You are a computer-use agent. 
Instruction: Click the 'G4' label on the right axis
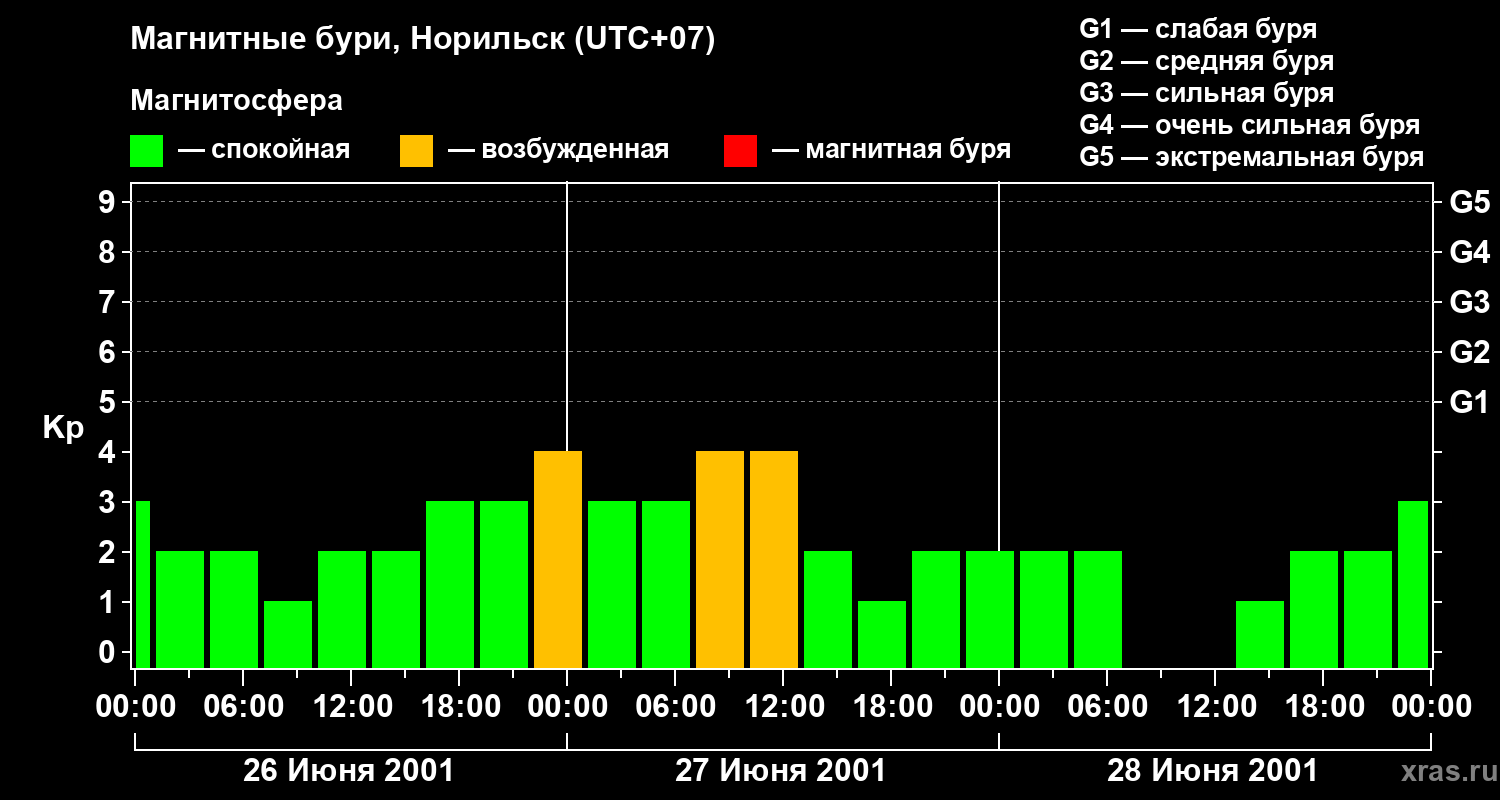(1469, 252)
